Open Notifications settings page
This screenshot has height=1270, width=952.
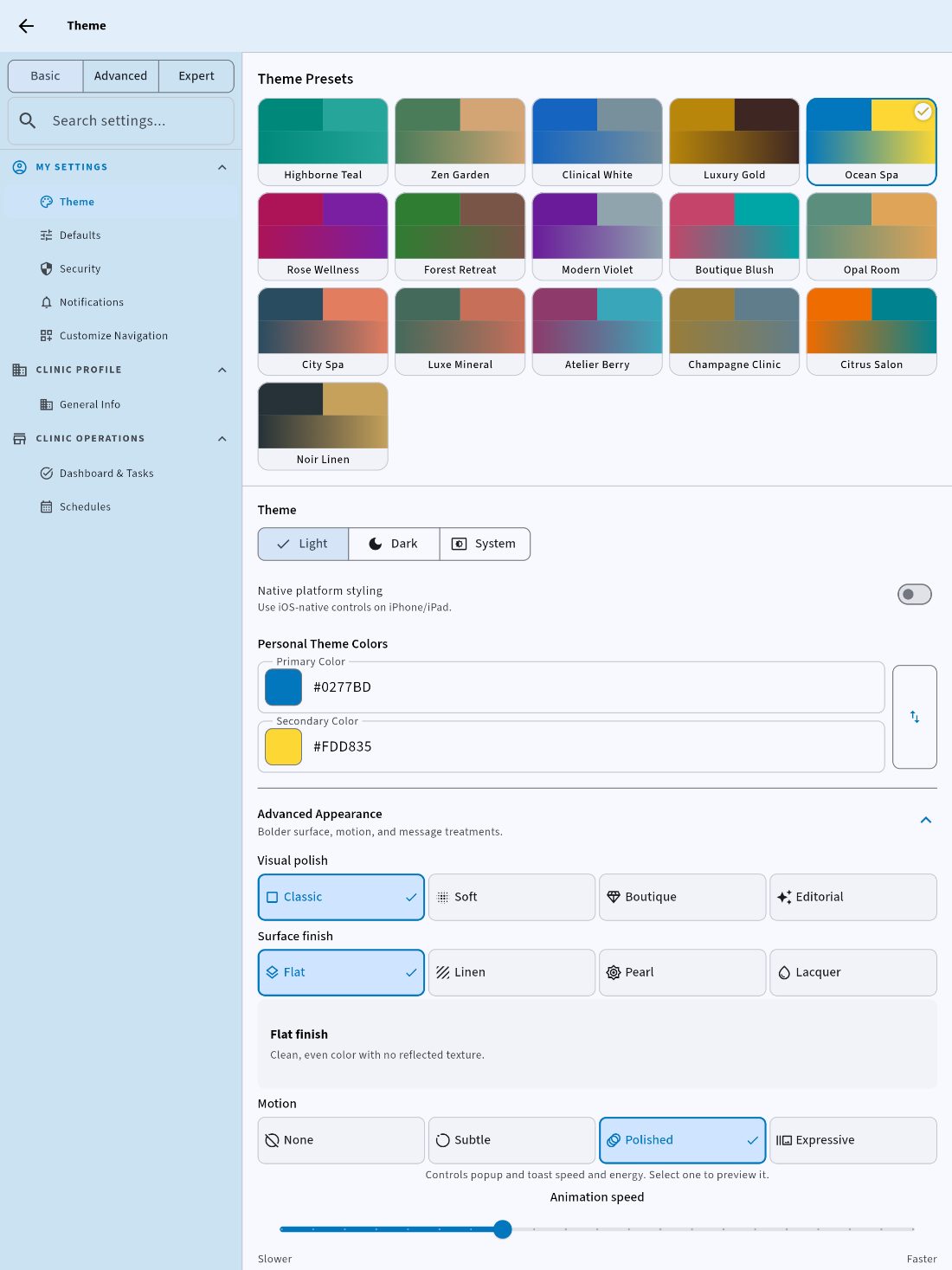[x=121, y=302]
